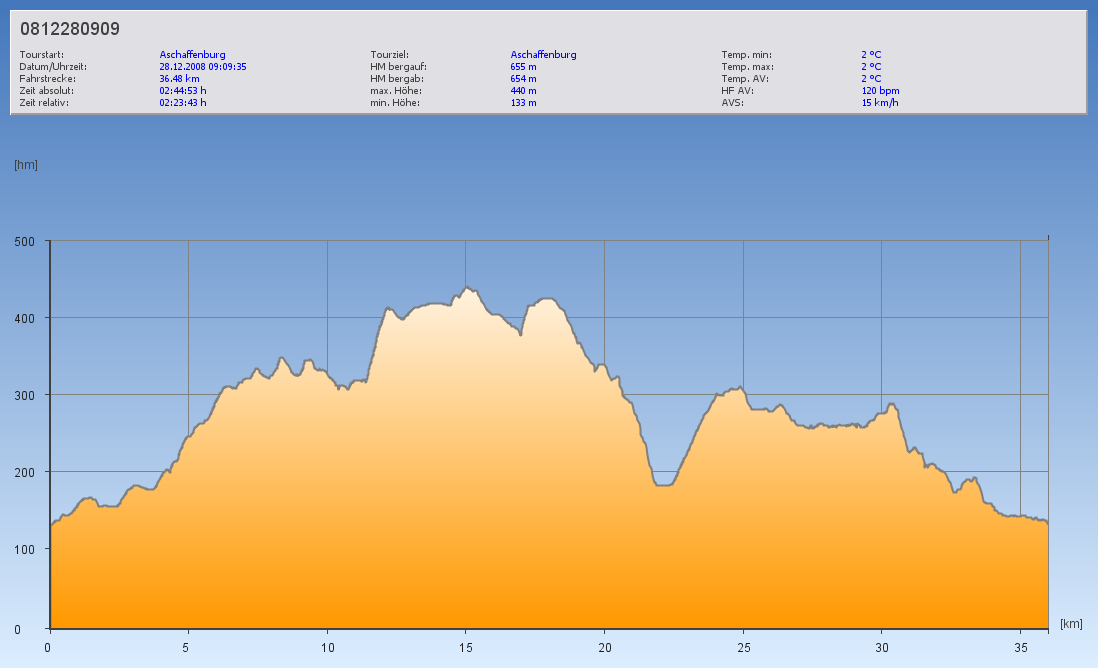
Task: Click the HM bergab value 654 m
Action: pos(523,78)
